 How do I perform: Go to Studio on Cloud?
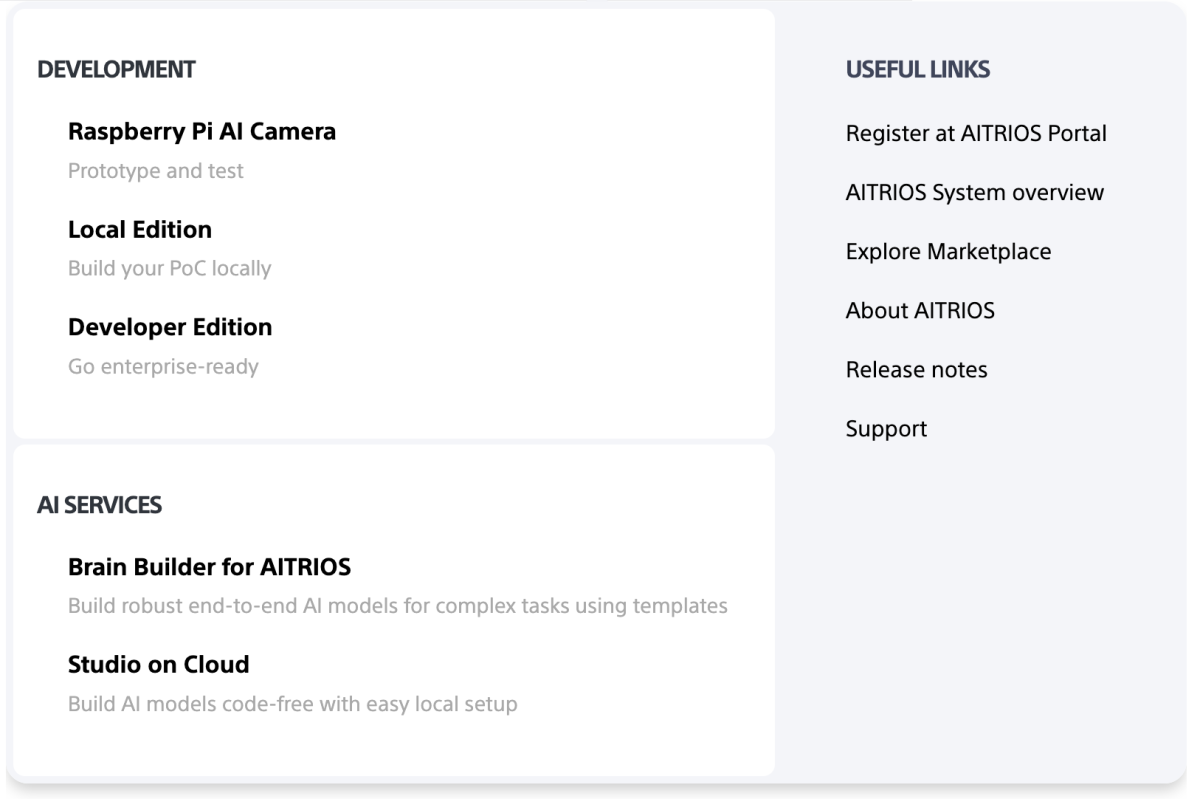coord(158,664)
